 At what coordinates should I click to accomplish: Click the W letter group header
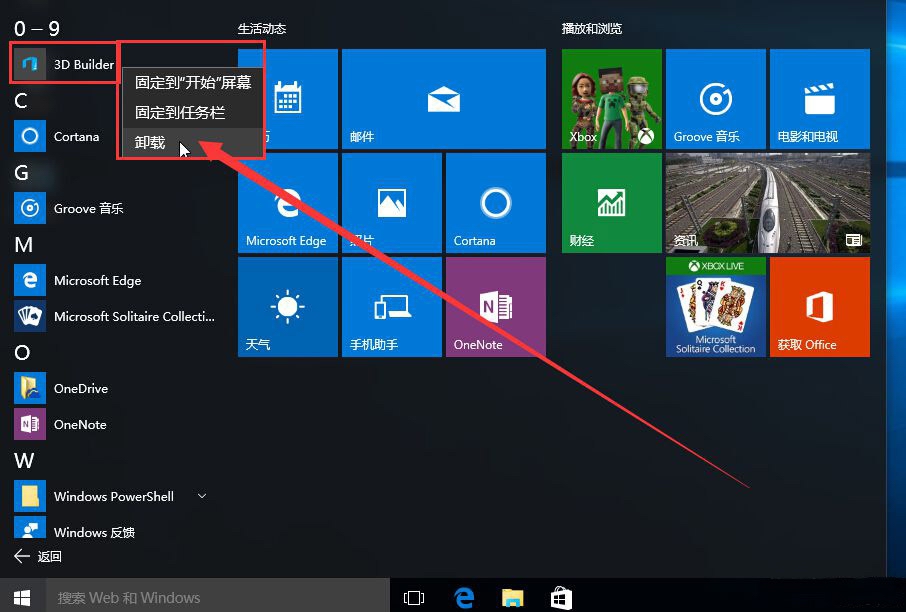(x=24, y=460)
